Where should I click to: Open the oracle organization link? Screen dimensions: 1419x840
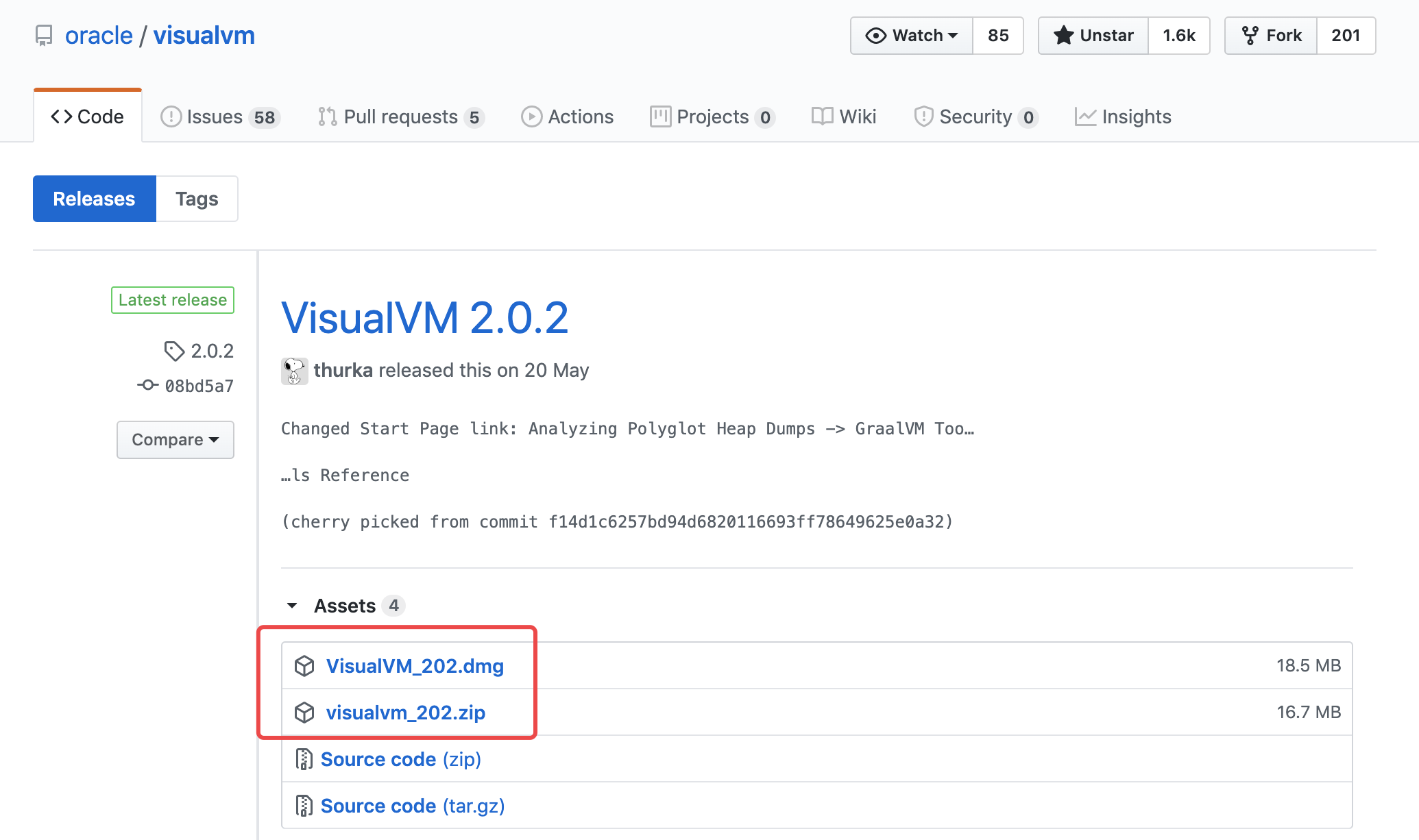click(99, 36)
